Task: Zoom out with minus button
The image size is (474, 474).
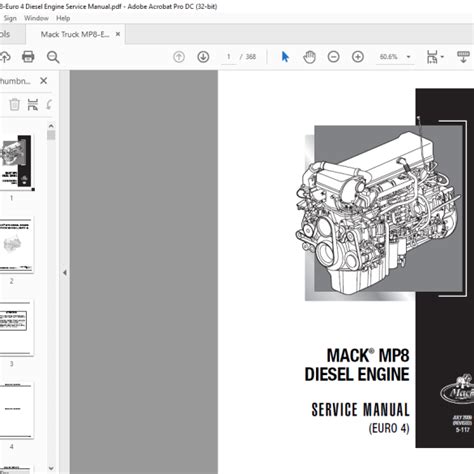Action: pos(334,57)
